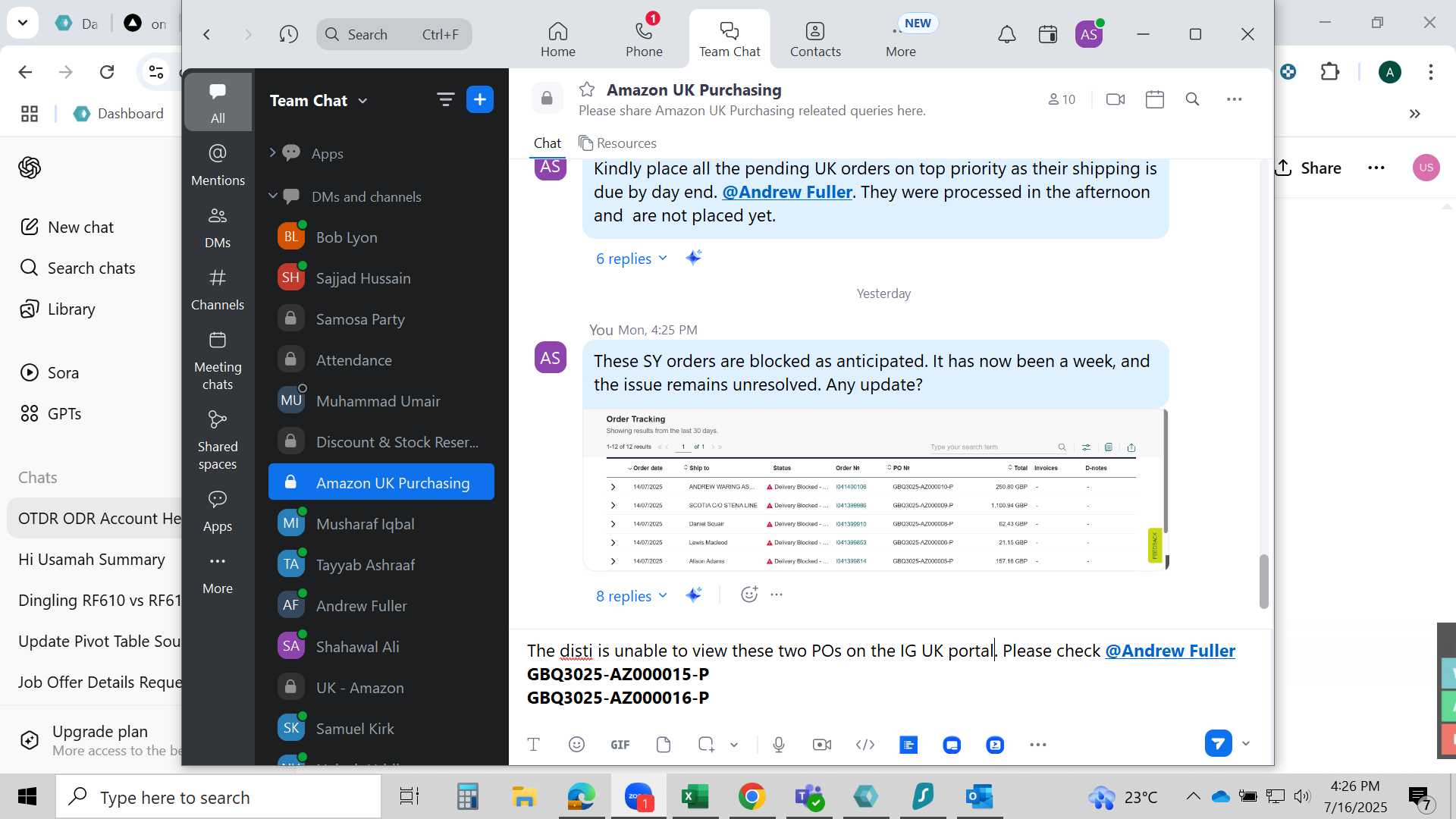Open Mentions in sidebar
This screenshot has height=819, width=1456.
tap(218, 165)
